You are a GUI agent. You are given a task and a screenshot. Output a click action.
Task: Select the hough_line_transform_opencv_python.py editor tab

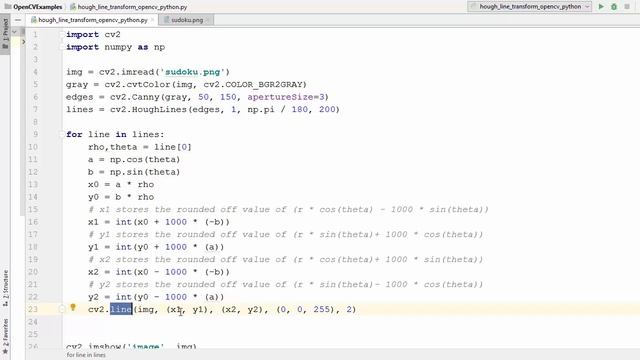pyautogui.click(x=92, y=20)
